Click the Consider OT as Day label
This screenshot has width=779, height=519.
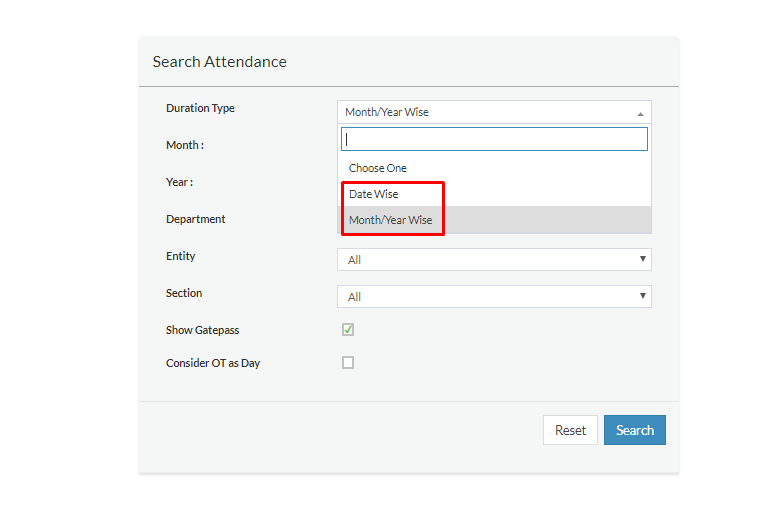pyautogui.click(x=213, y=363)
